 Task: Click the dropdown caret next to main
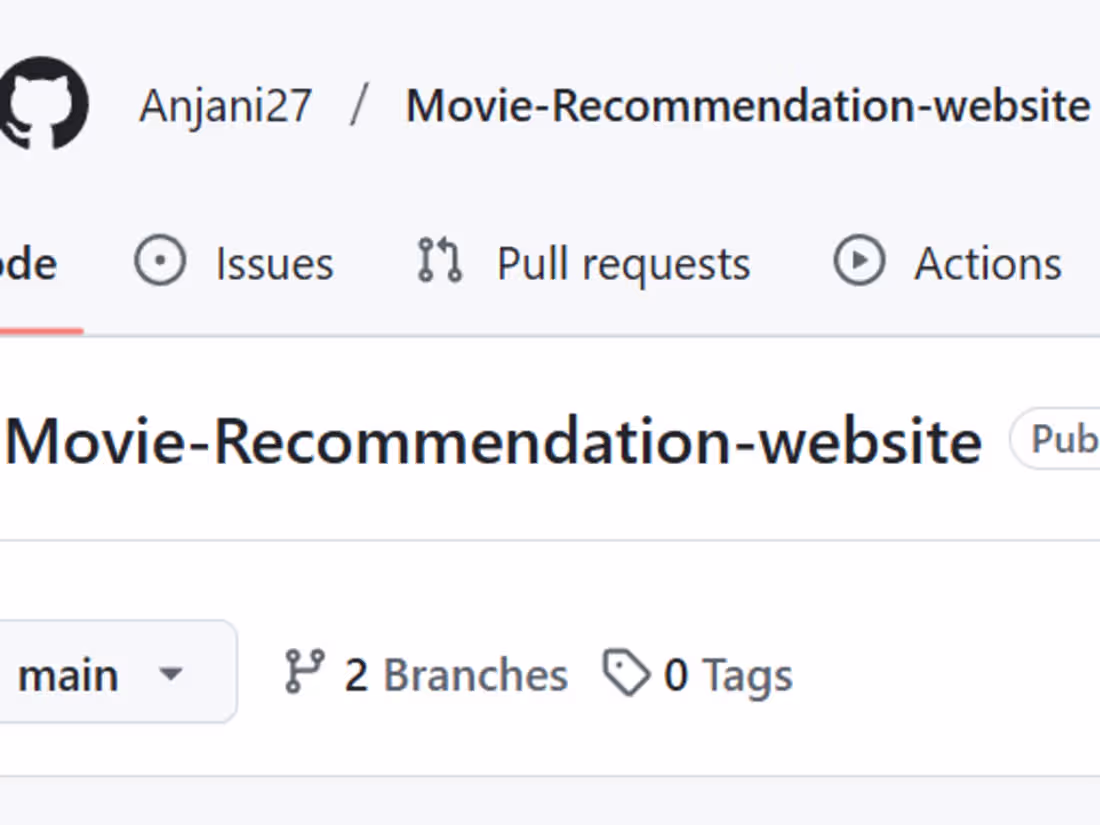tap(171, 676)
